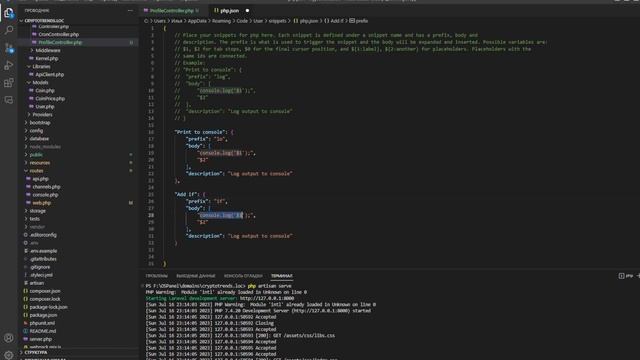Open User.php in the Models folder

(x=44, y=107)
